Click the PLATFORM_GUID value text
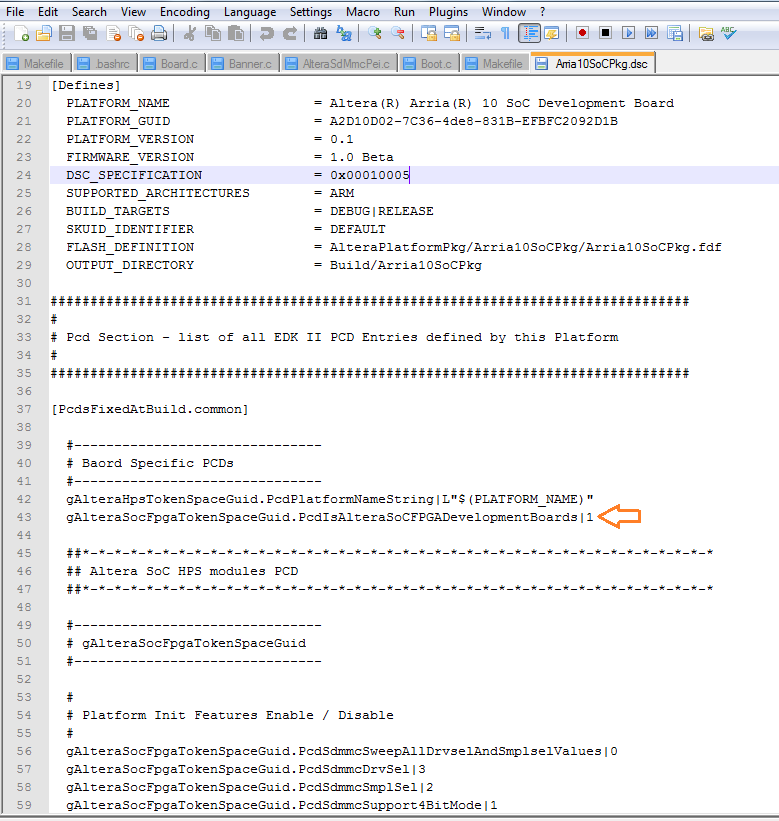The image size is (779, 821). pyautogui.click(x=474, y=121)
